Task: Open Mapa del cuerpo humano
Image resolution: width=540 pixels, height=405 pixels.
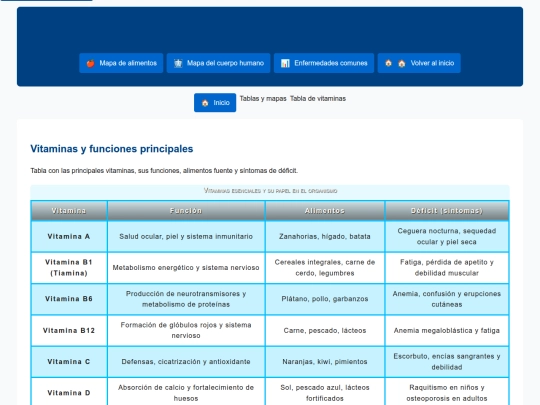Action: point(218,63)
